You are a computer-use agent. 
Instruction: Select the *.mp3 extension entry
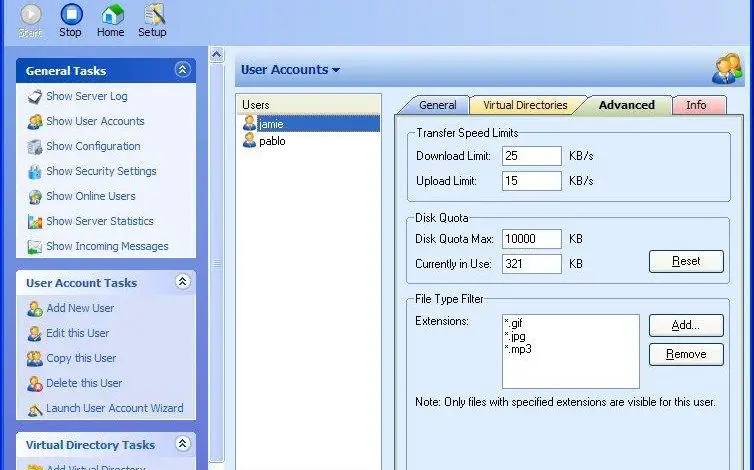point(518,349)
